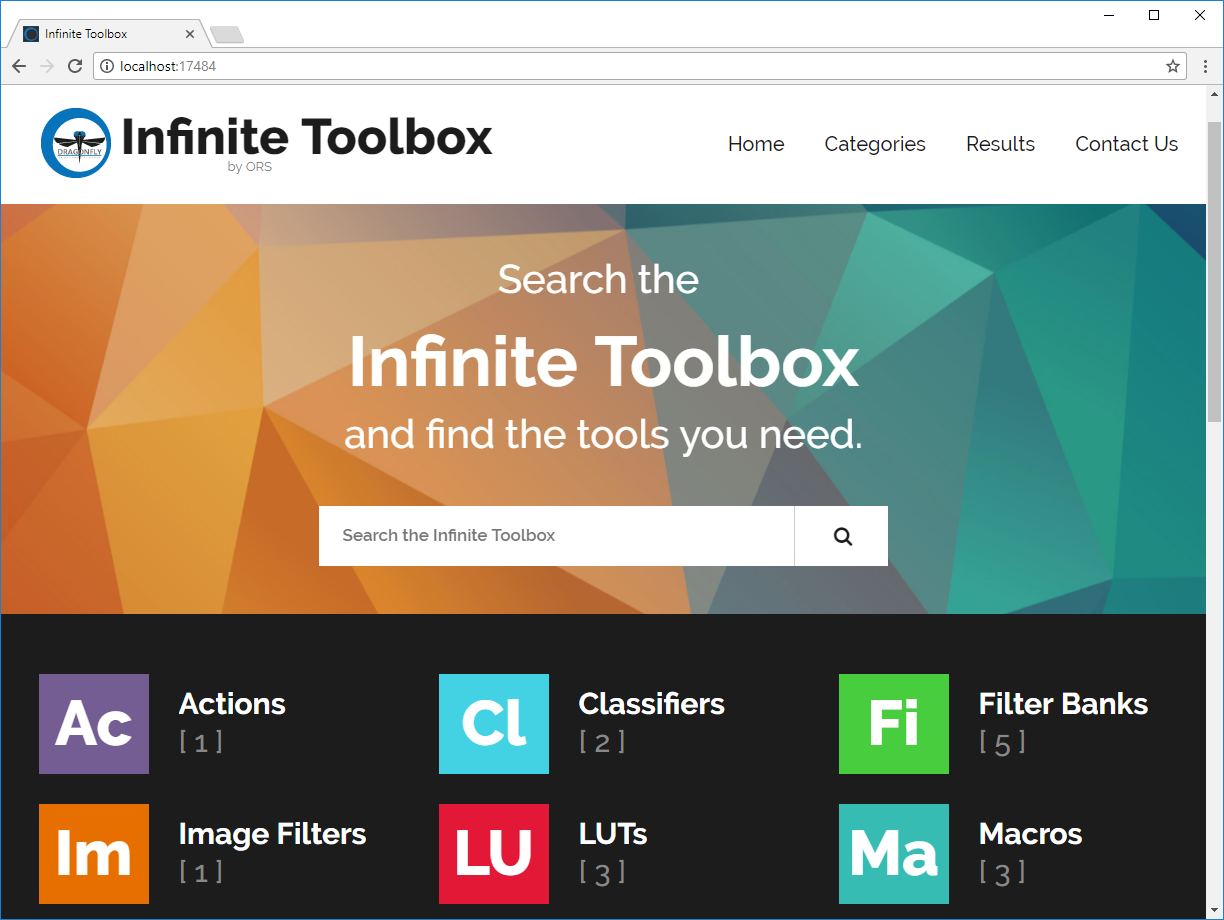
Task: Open the Chrome three-dot menu
Action: coord(1206,66)
